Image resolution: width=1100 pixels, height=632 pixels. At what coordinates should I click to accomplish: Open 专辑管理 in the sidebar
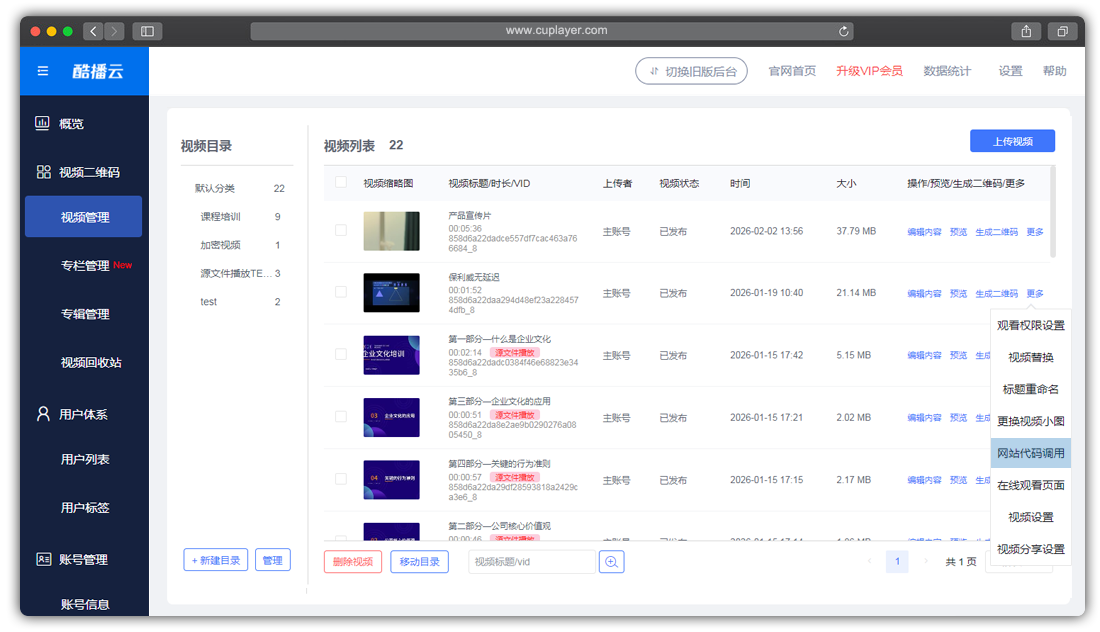pos(84,314)
